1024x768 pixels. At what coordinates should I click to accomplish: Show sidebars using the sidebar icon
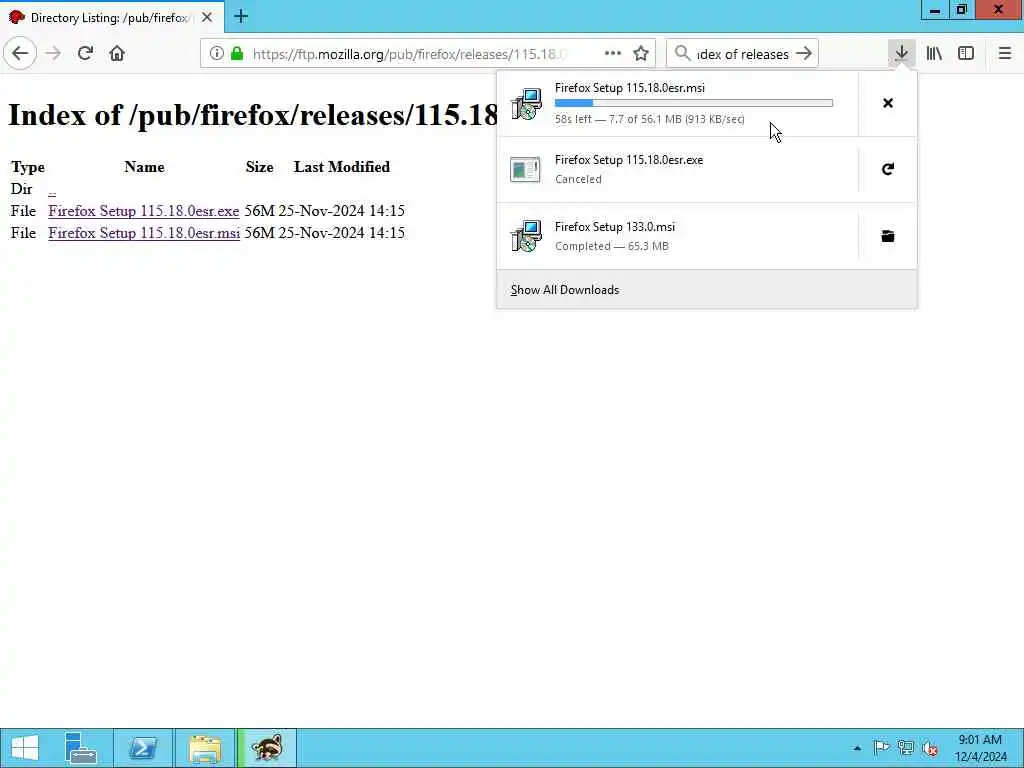pos(966,54)
